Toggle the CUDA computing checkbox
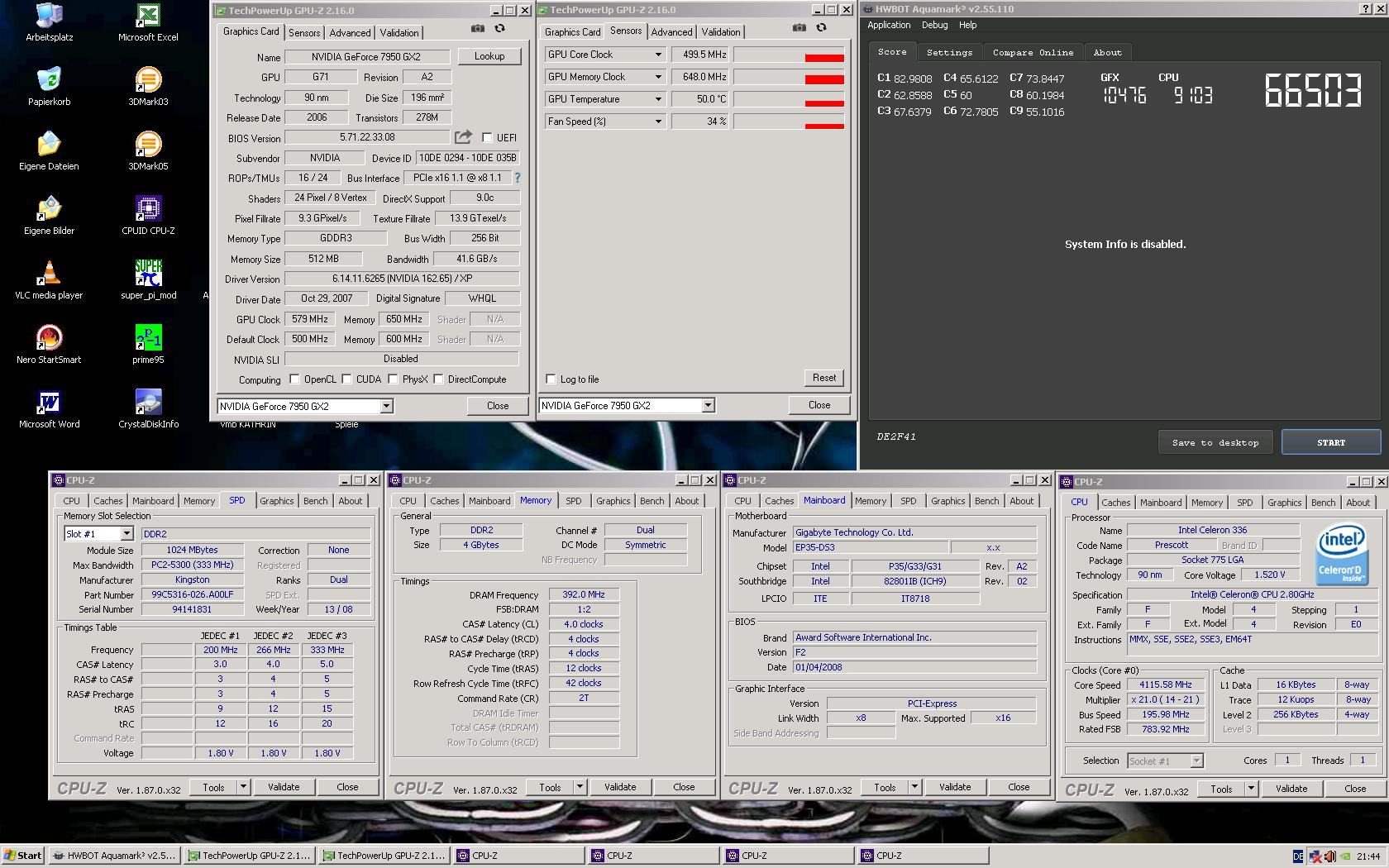 [346, 379]
